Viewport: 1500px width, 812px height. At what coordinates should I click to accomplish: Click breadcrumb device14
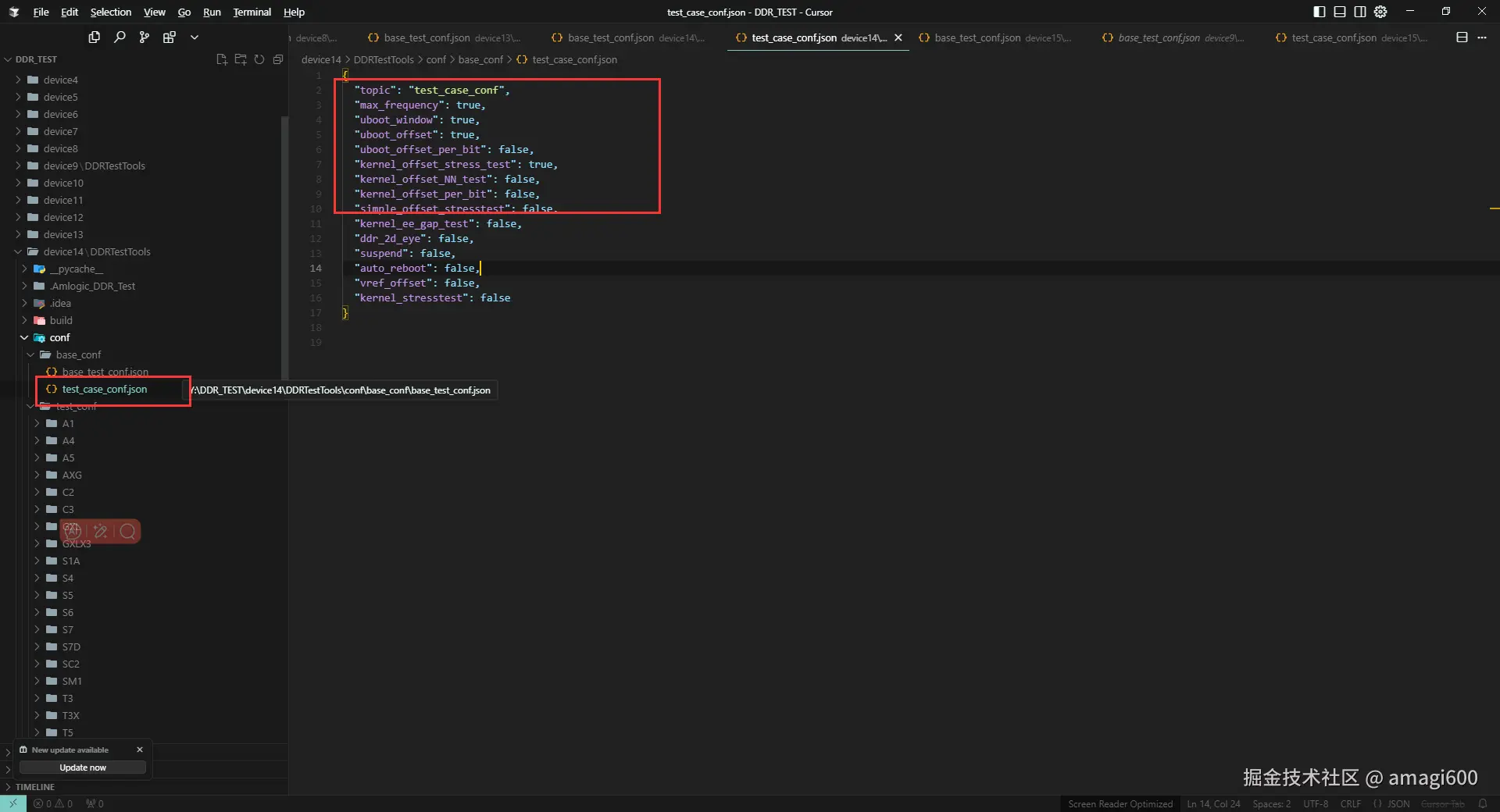[x=321, y=59]
